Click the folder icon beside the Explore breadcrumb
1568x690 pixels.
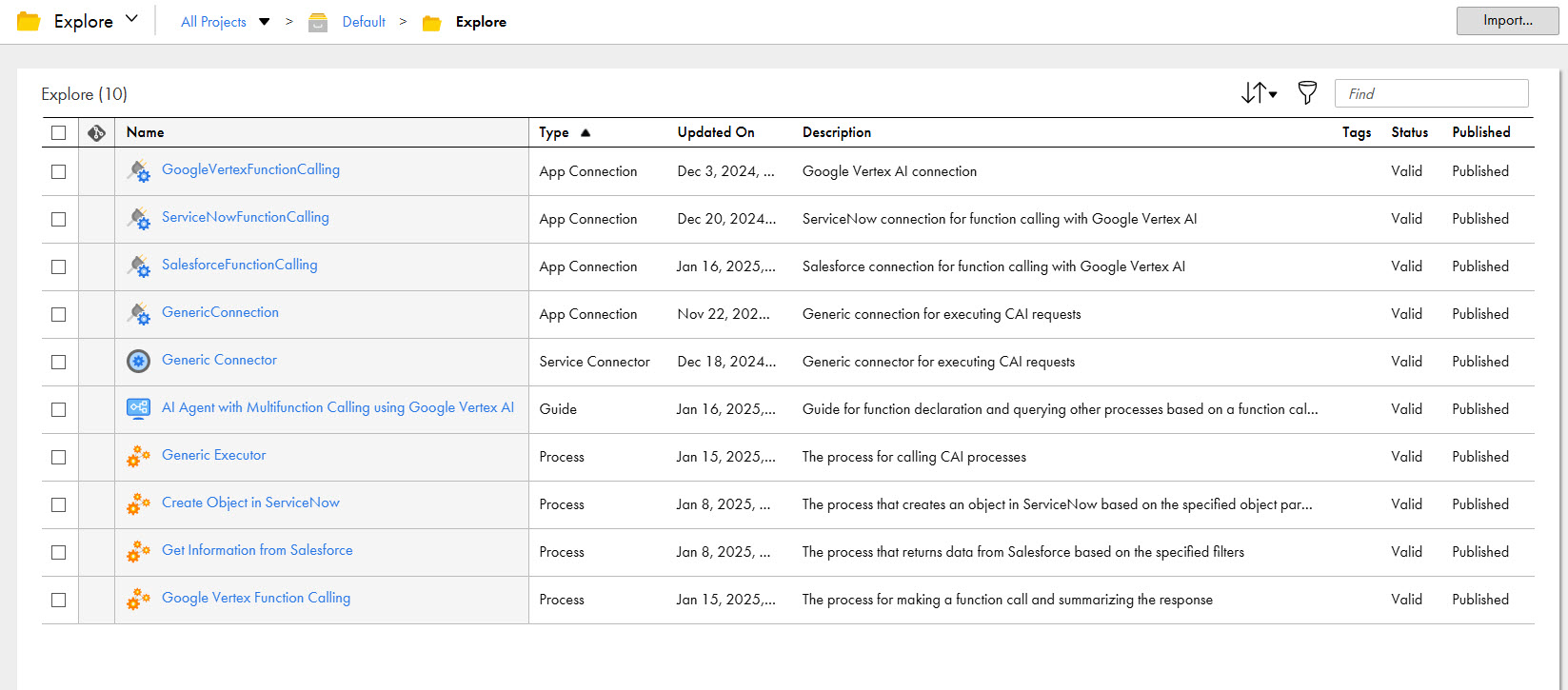pyautogui.click(x=431, y=23)
